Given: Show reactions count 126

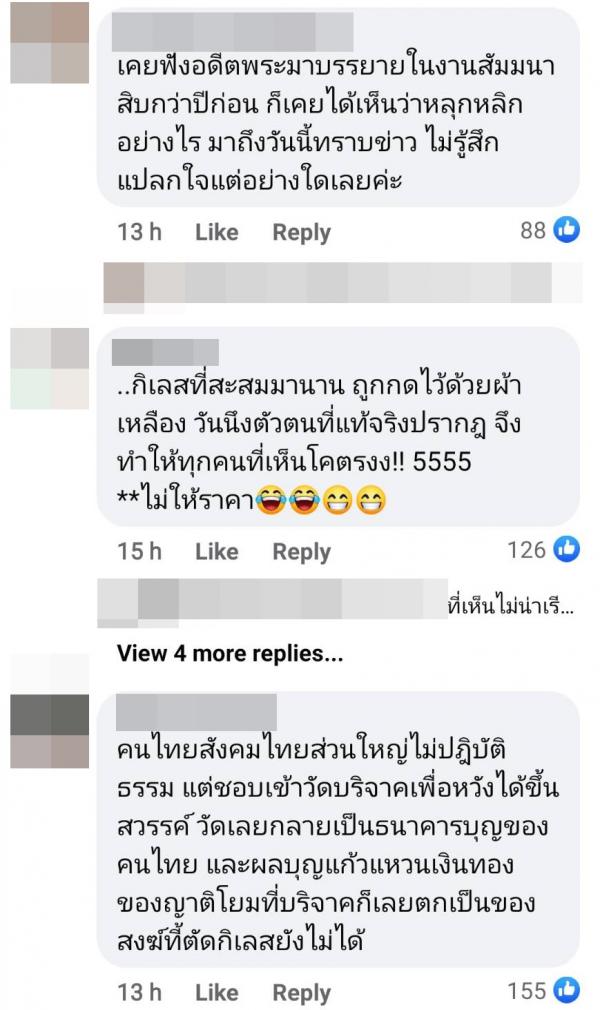Looking at the screenshot, I should pos(526,550).
